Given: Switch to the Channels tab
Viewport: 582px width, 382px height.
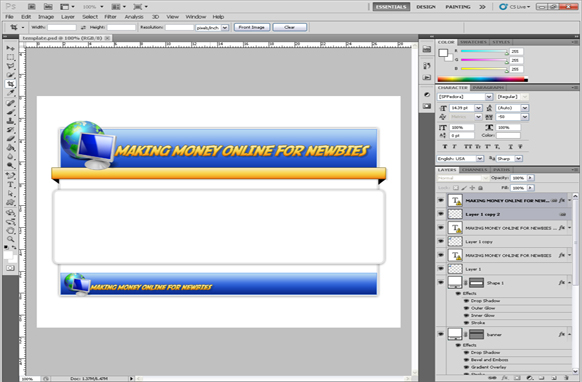Looking at the screenshot, I should pos(475,170).
